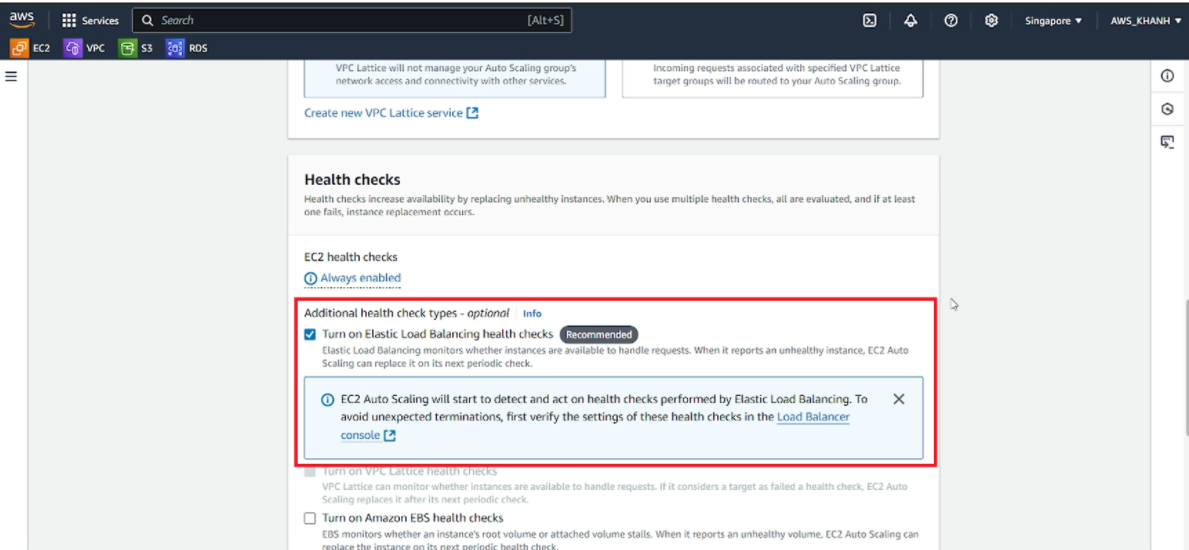The image size is (1189, 550).
Task: Launch the CloudShell terminal icon
Action: tap(871, 20)
